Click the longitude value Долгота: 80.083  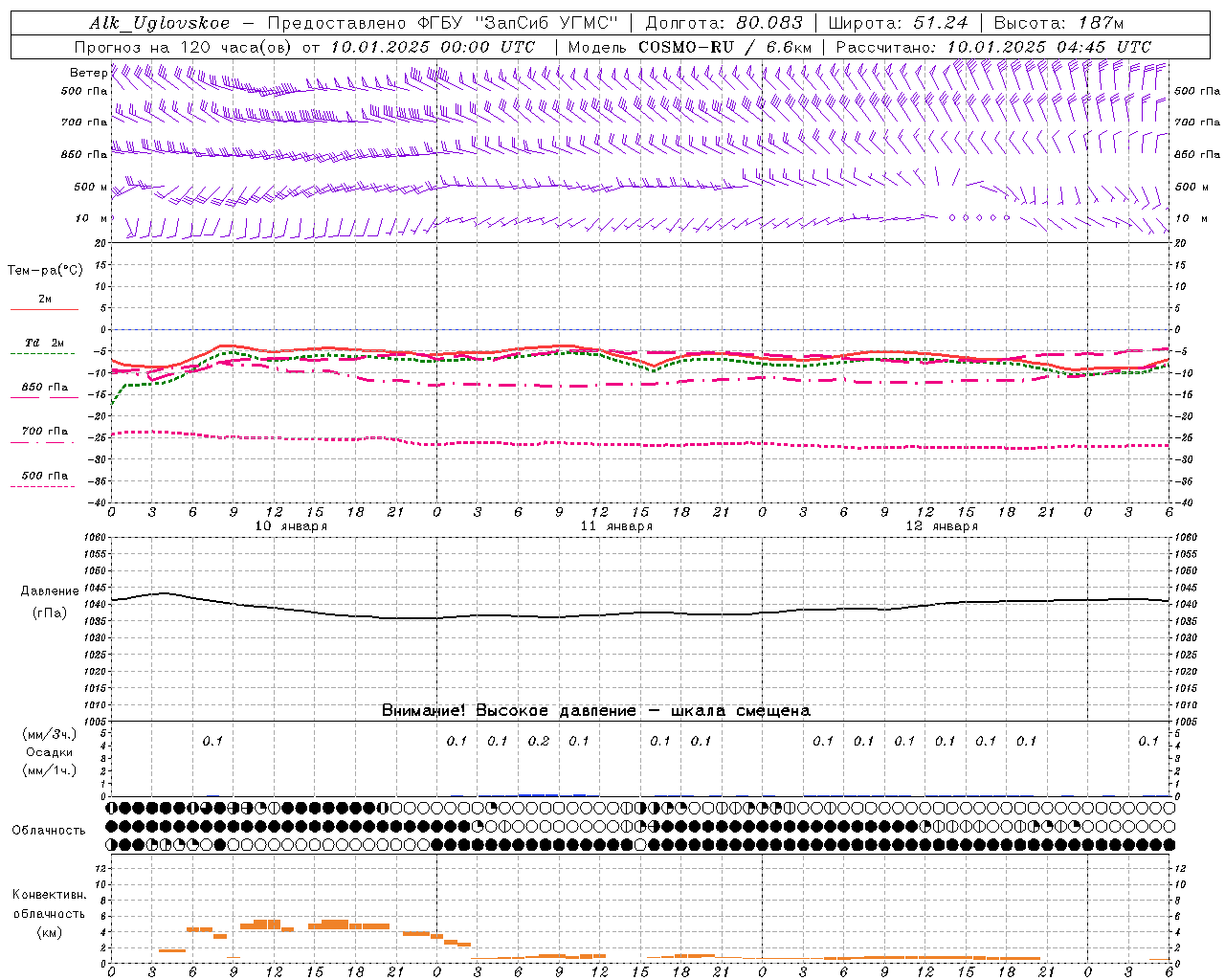(724, 23)
